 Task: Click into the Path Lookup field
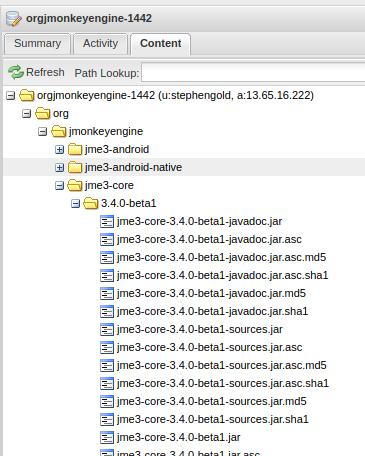pyautogui.click(x=253, y=72)
